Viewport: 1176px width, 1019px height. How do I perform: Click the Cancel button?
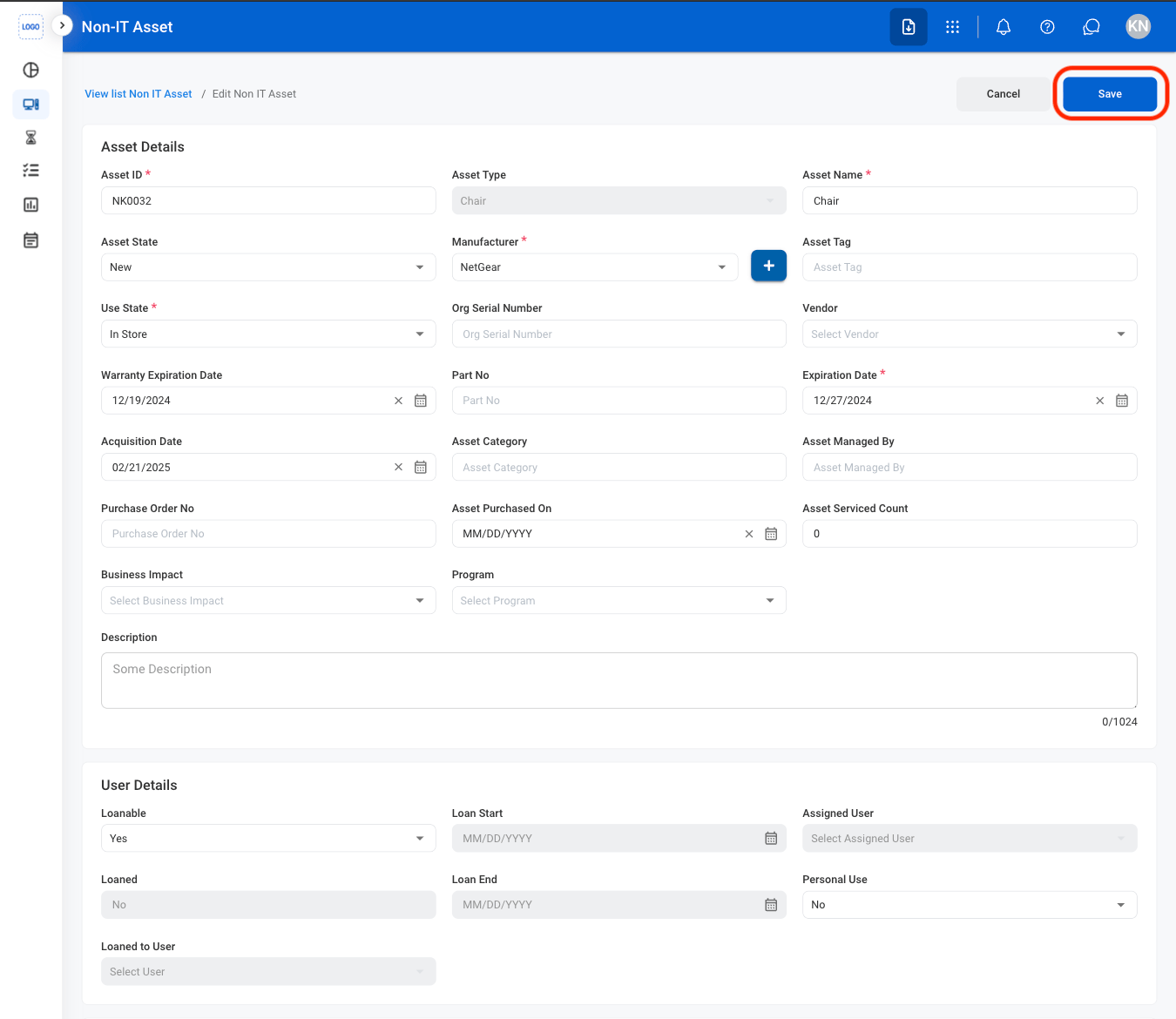[1004, 94]
